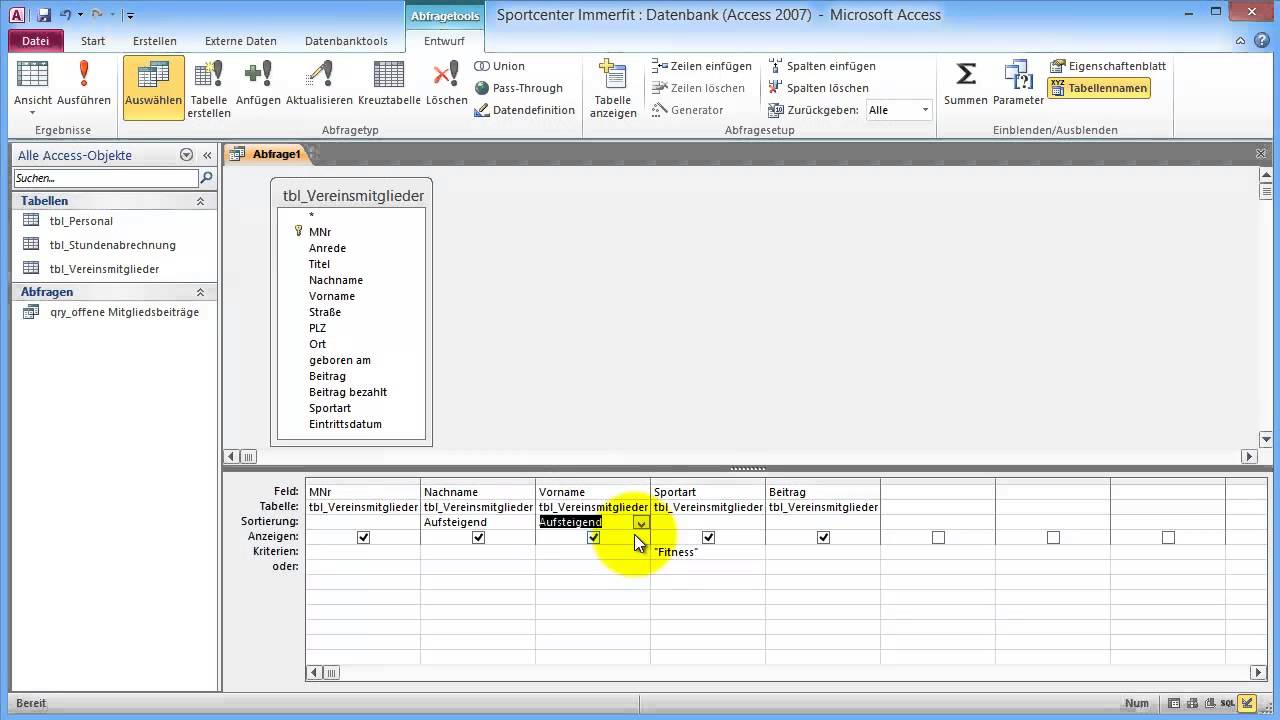Open Tabelle anzeigen dialog
Screen dimensions: 1280x720
point(613,88)
